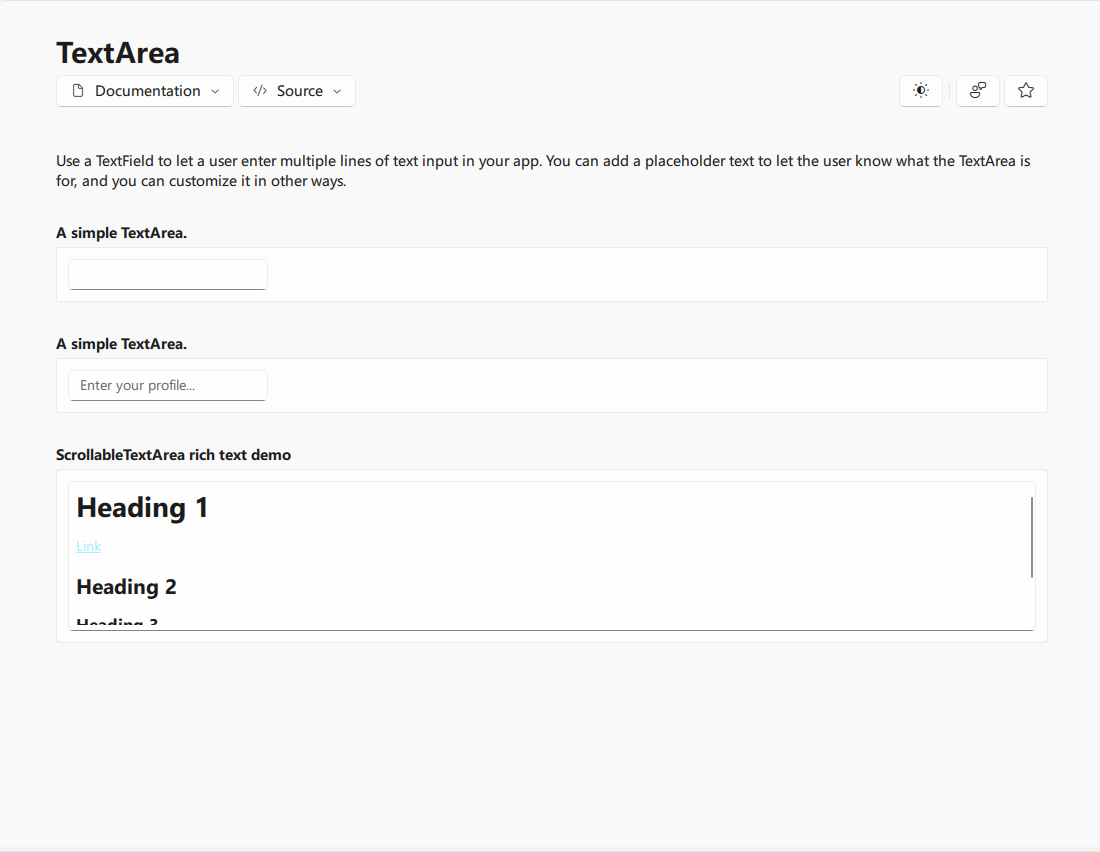Viewport: 1100px width, 852px height.
Task: Focus the empty simple TextArea field
Action: pos(168,274)
